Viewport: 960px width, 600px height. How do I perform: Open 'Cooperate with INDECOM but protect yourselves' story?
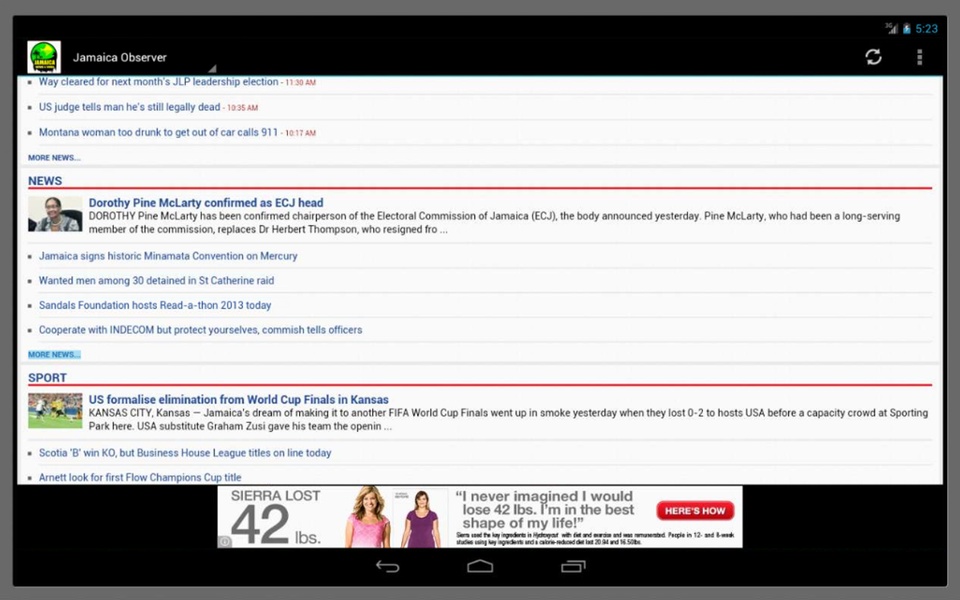pos(201,329)
